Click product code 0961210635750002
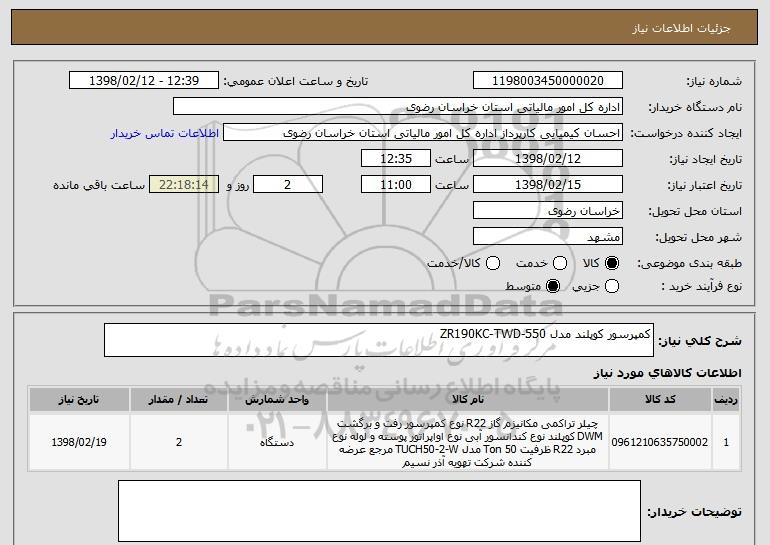Viewport: 770px width, 545px height. (x=660, y=442)
